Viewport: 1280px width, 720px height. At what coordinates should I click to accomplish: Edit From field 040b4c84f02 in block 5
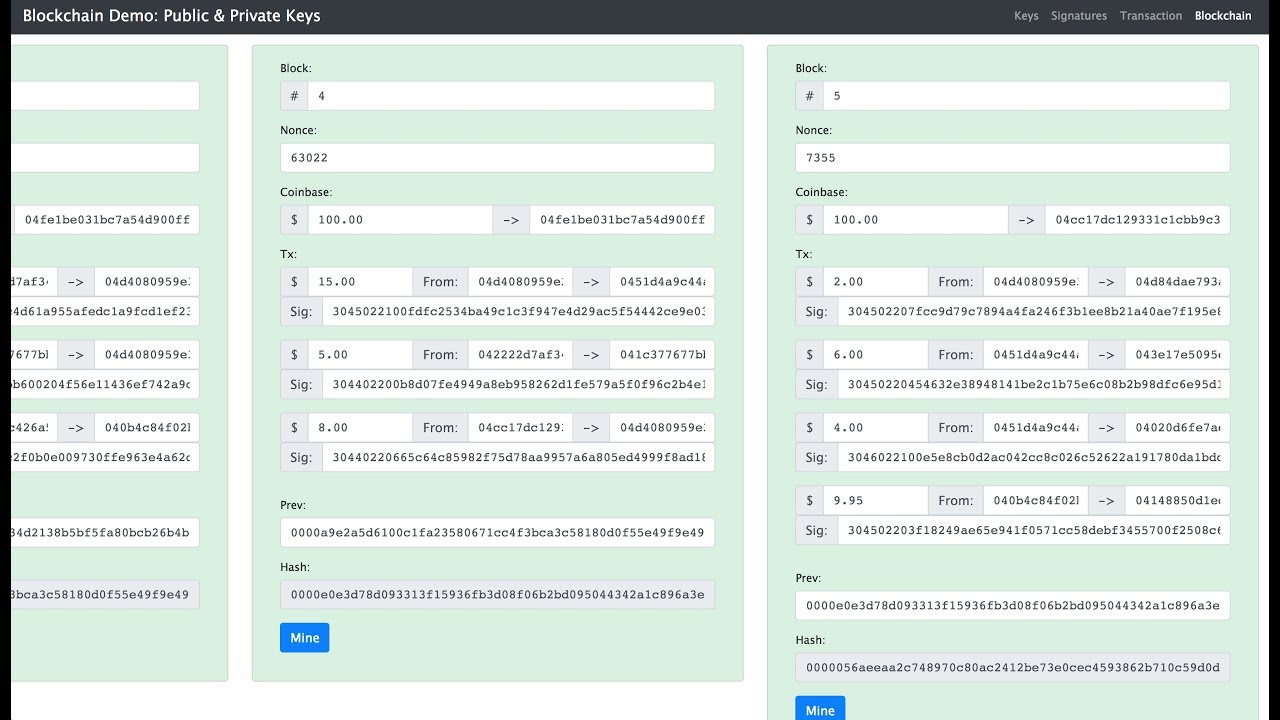1036,500
